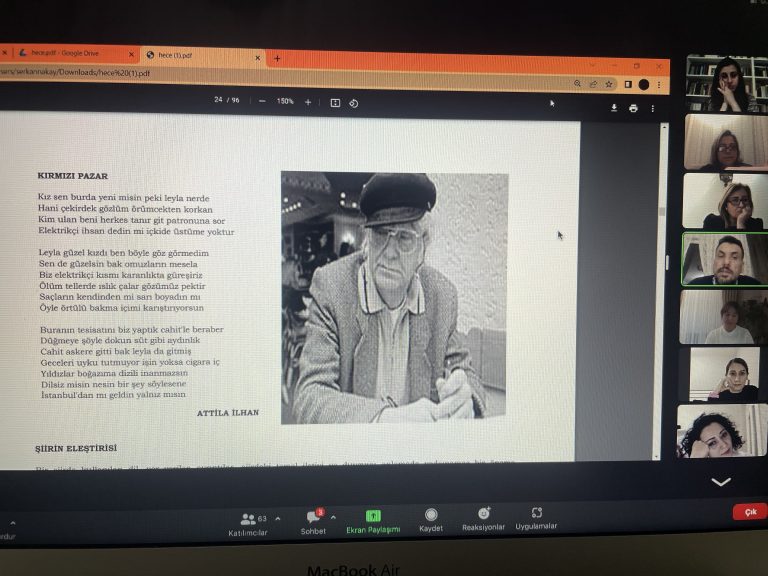Download the PDF file

click(614, 108)
